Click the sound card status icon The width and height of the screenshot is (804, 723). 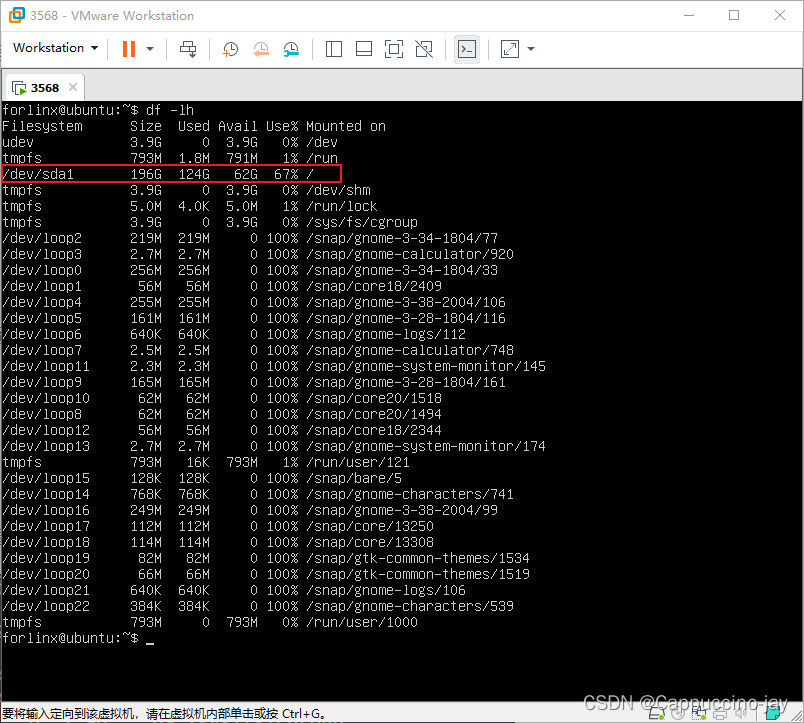(x=741, y=713)
